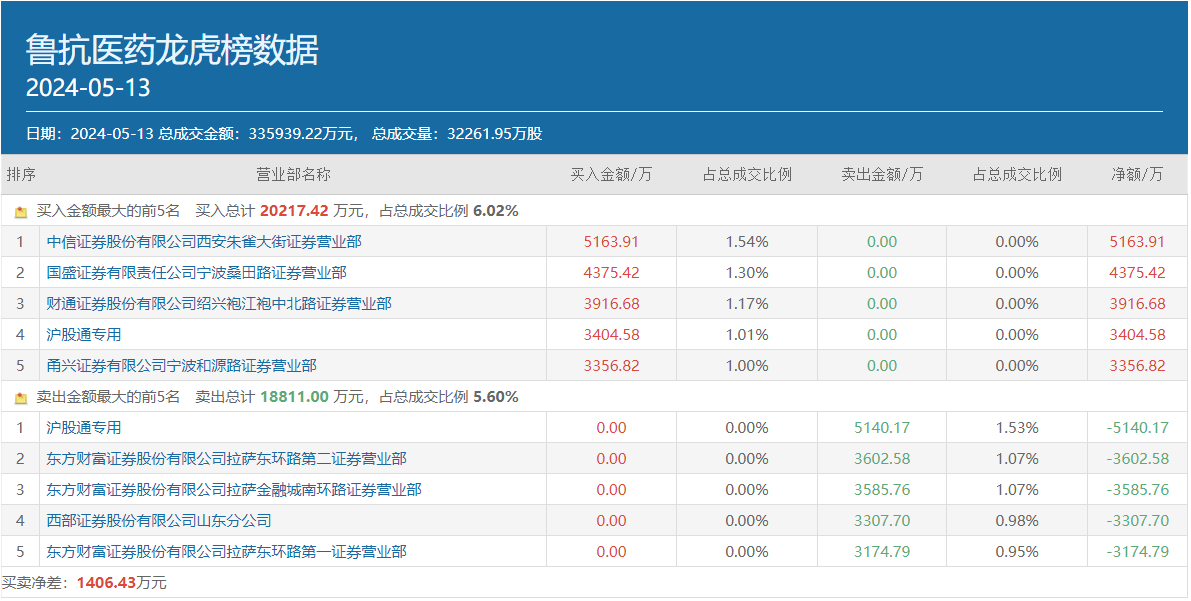Open 中信证券西安朱雀大街证券营业部 link
This screenshot has width=1191, height=601.
click(204, 242)
